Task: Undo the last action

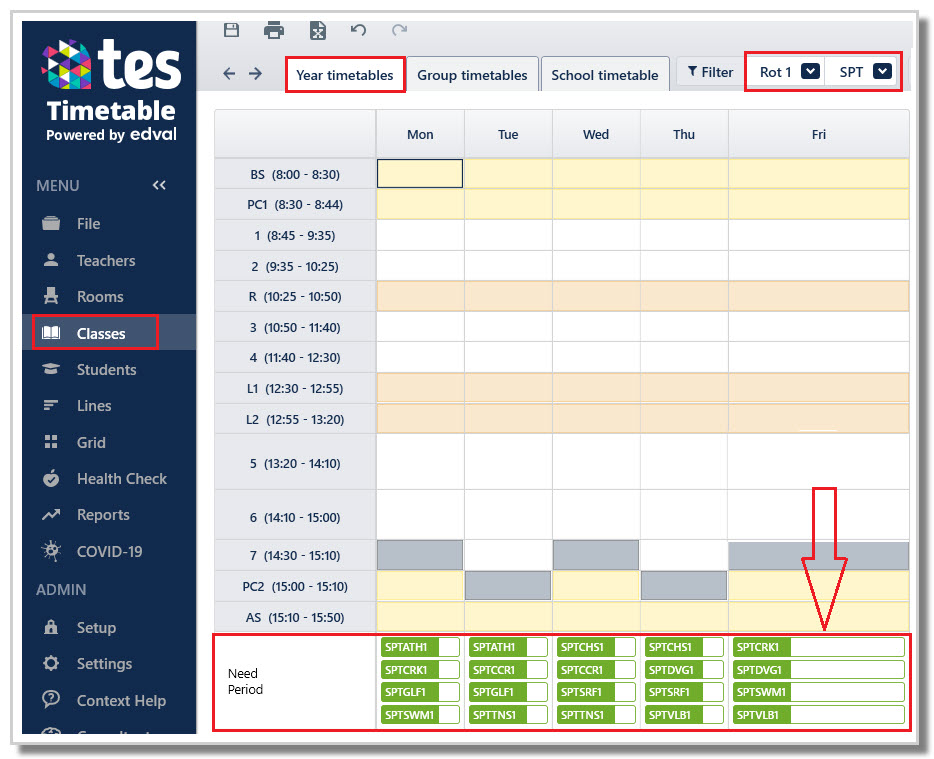Action: point(358,29)
